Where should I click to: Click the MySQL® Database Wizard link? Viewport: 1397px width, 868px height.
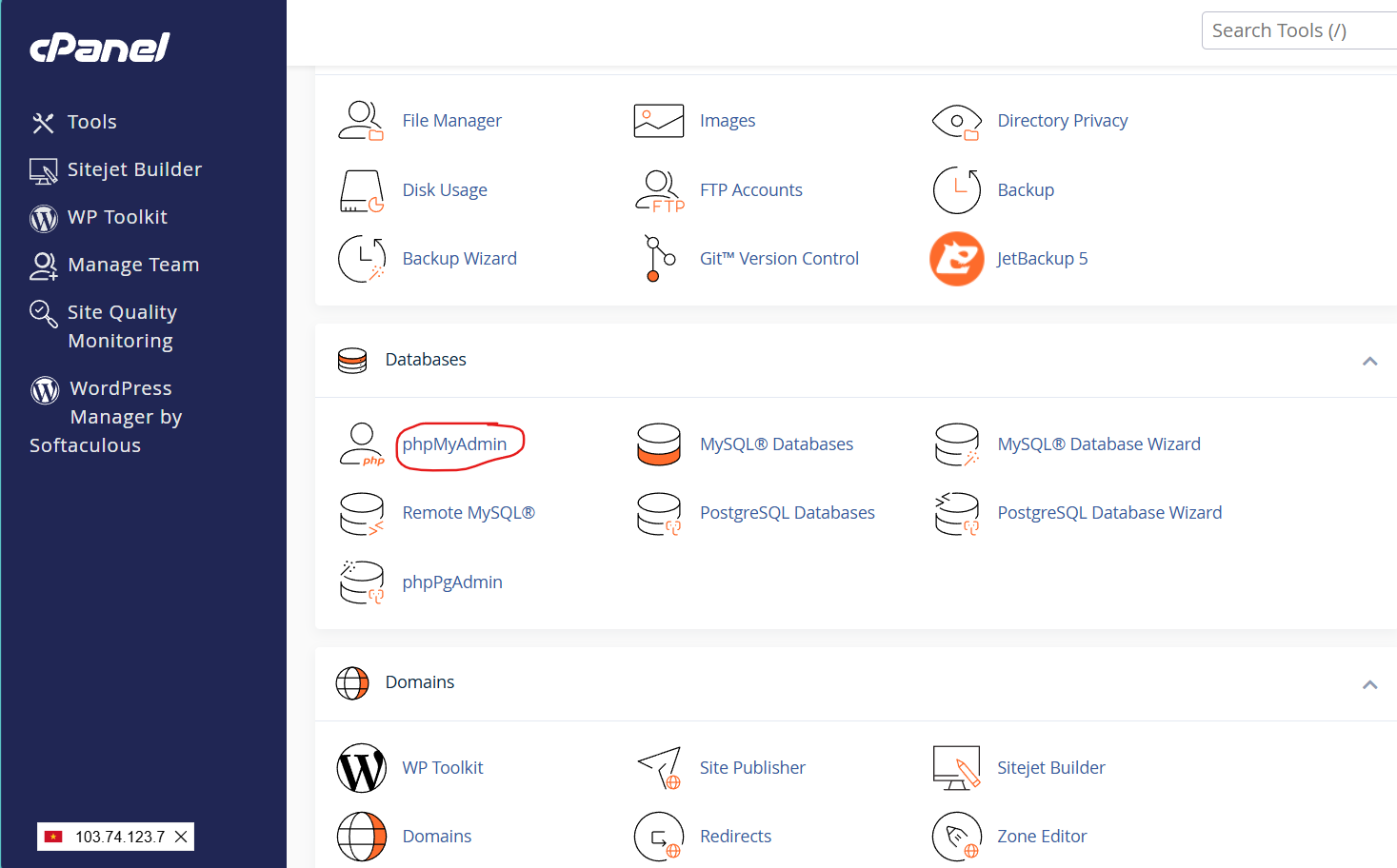pyautogui.click(x=1099, y=444)
